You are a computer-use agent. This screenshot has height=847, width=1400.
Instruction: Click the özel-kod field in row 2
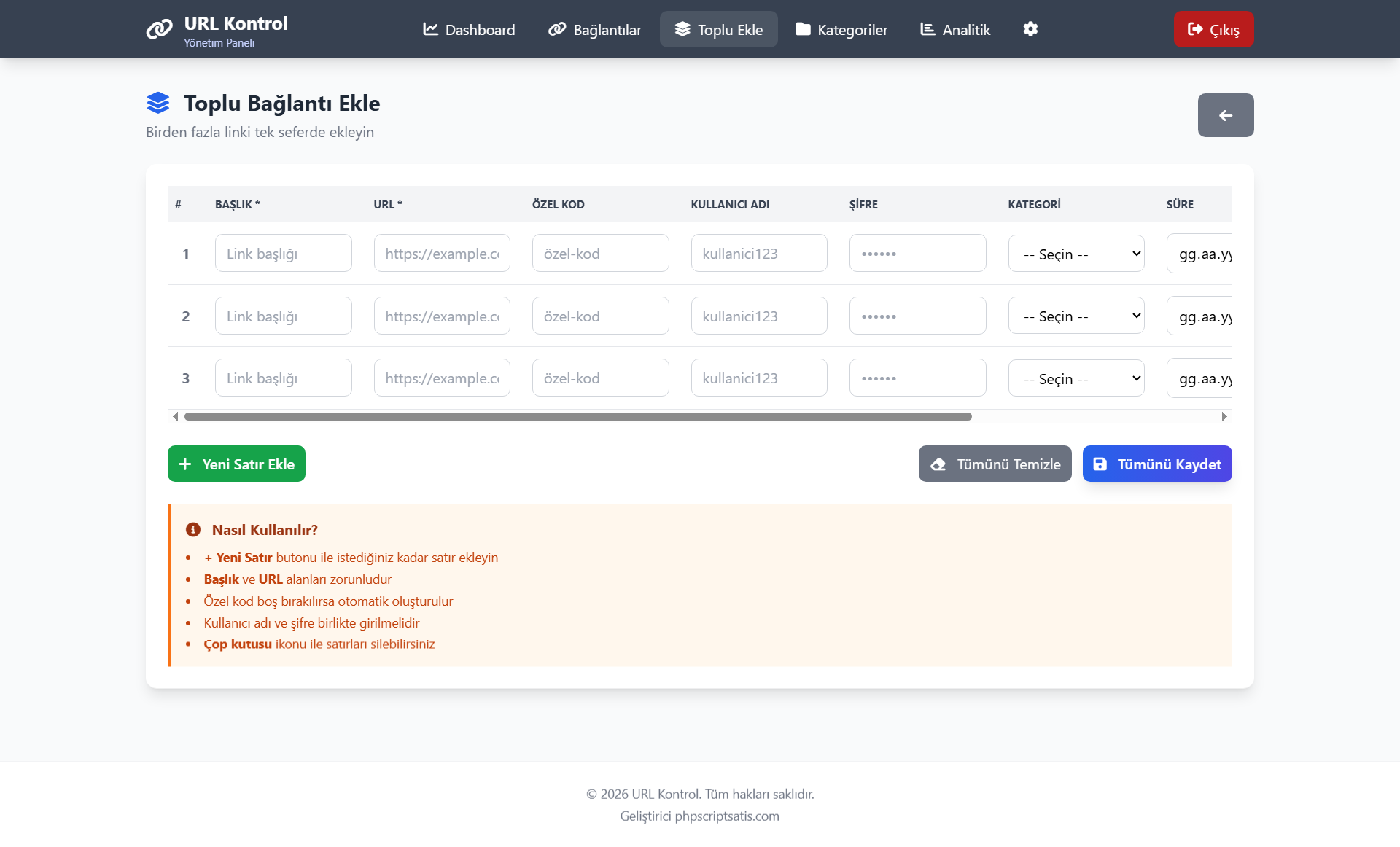pos(600,316)
